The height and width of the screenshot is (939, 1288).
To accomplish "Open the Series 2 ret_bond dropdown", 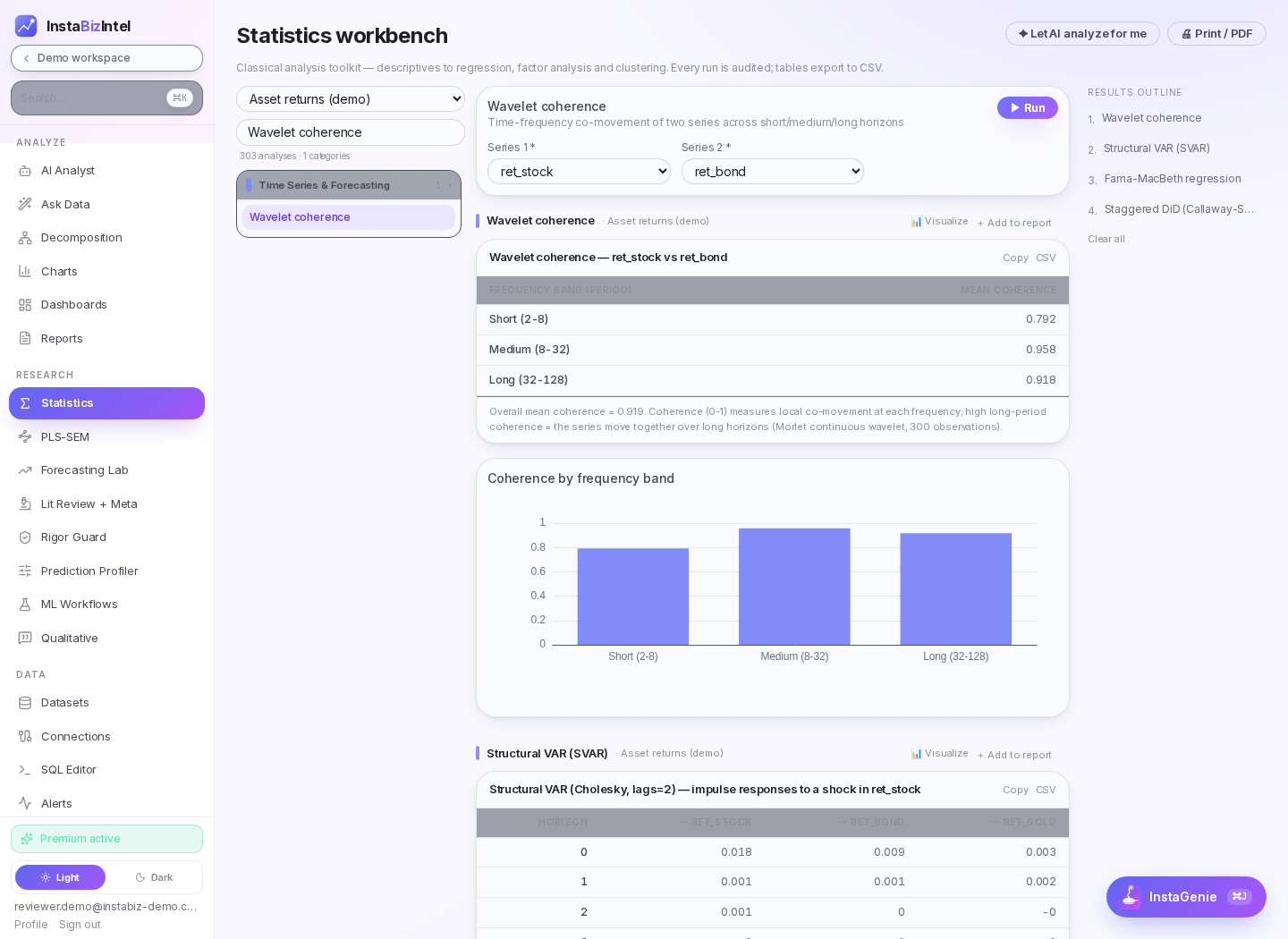I will 773,171.
